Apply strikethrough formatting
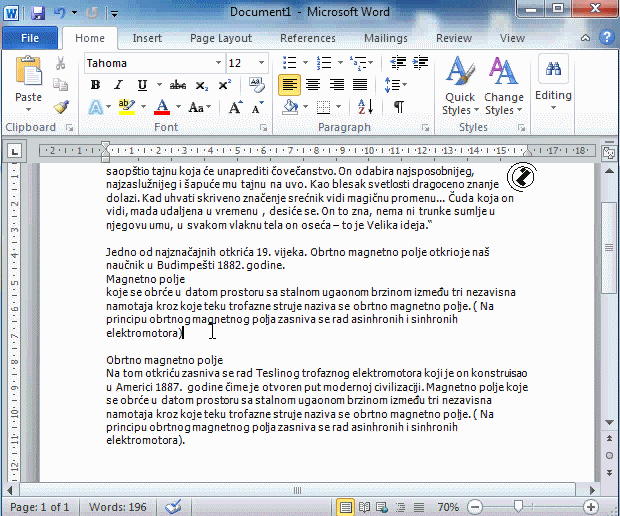The image size is (620, 516). (178, 85)
